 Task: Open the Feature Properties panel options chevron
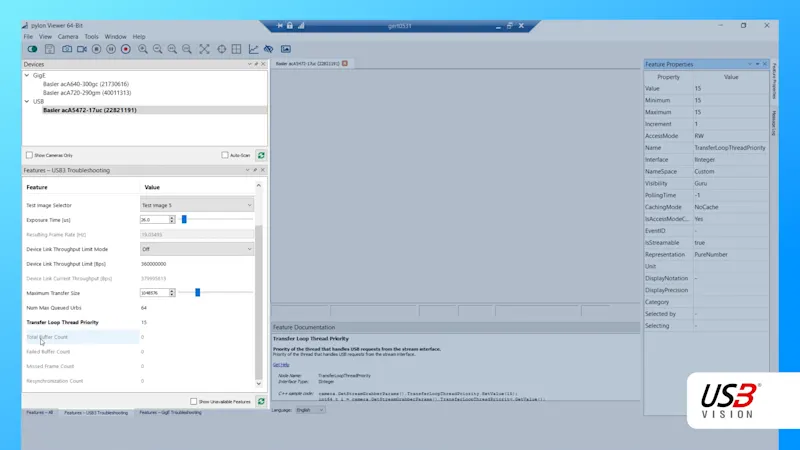pos(750,64)
